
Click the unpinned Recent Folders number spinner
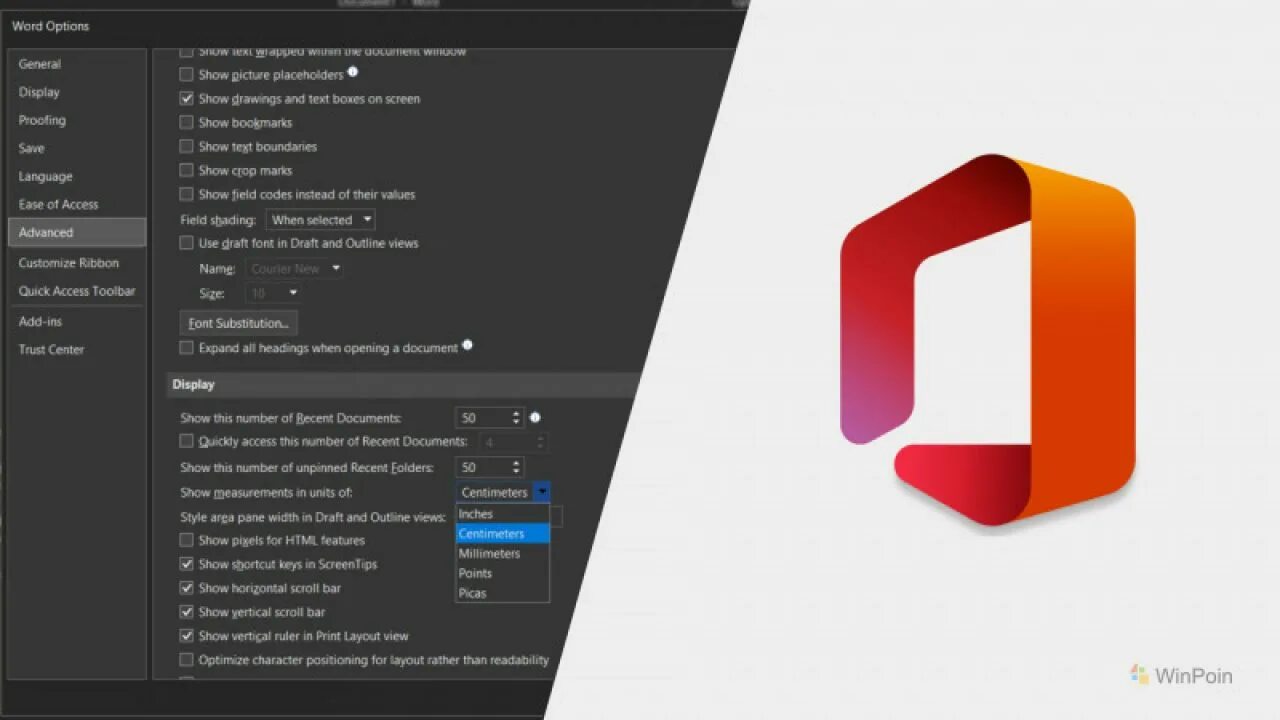click(x=516, y=467)
